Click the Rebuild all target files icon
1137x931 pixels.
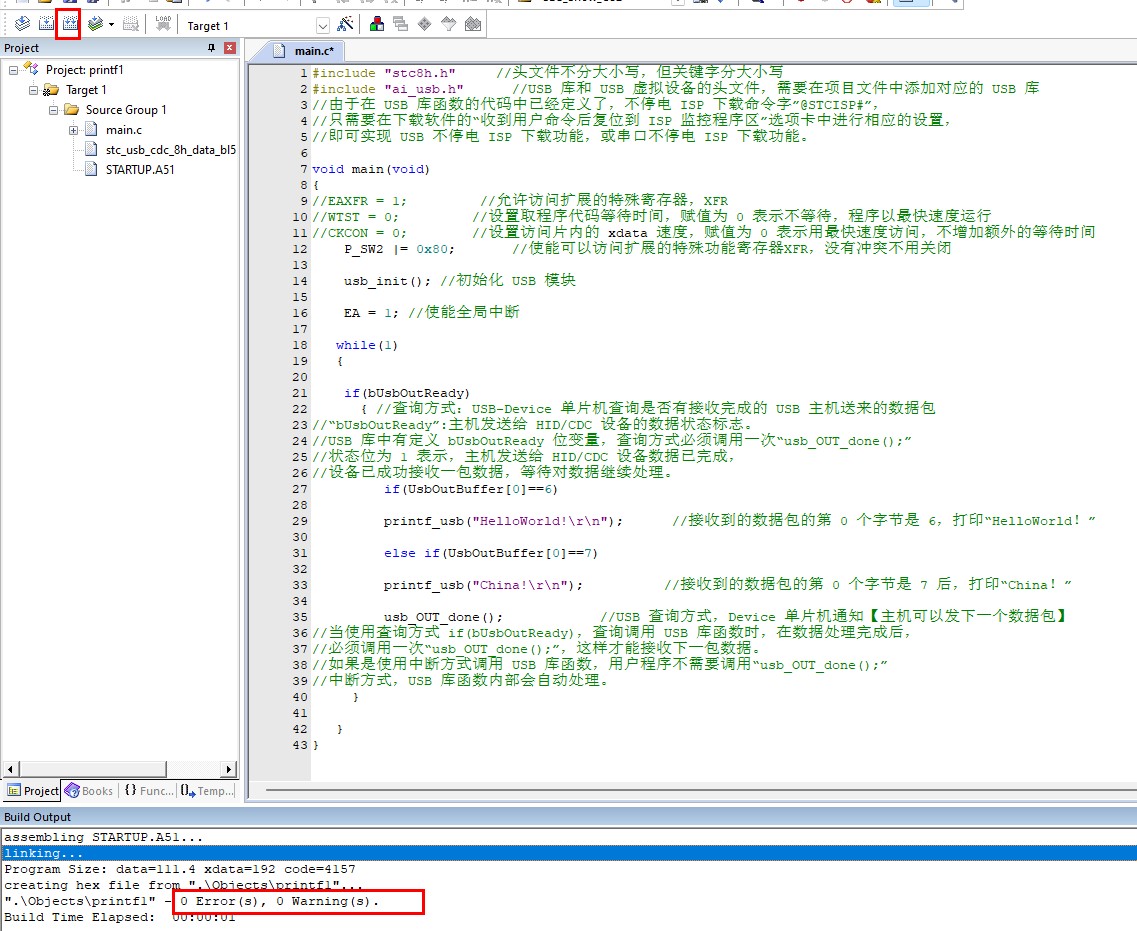tap(70, 24)
